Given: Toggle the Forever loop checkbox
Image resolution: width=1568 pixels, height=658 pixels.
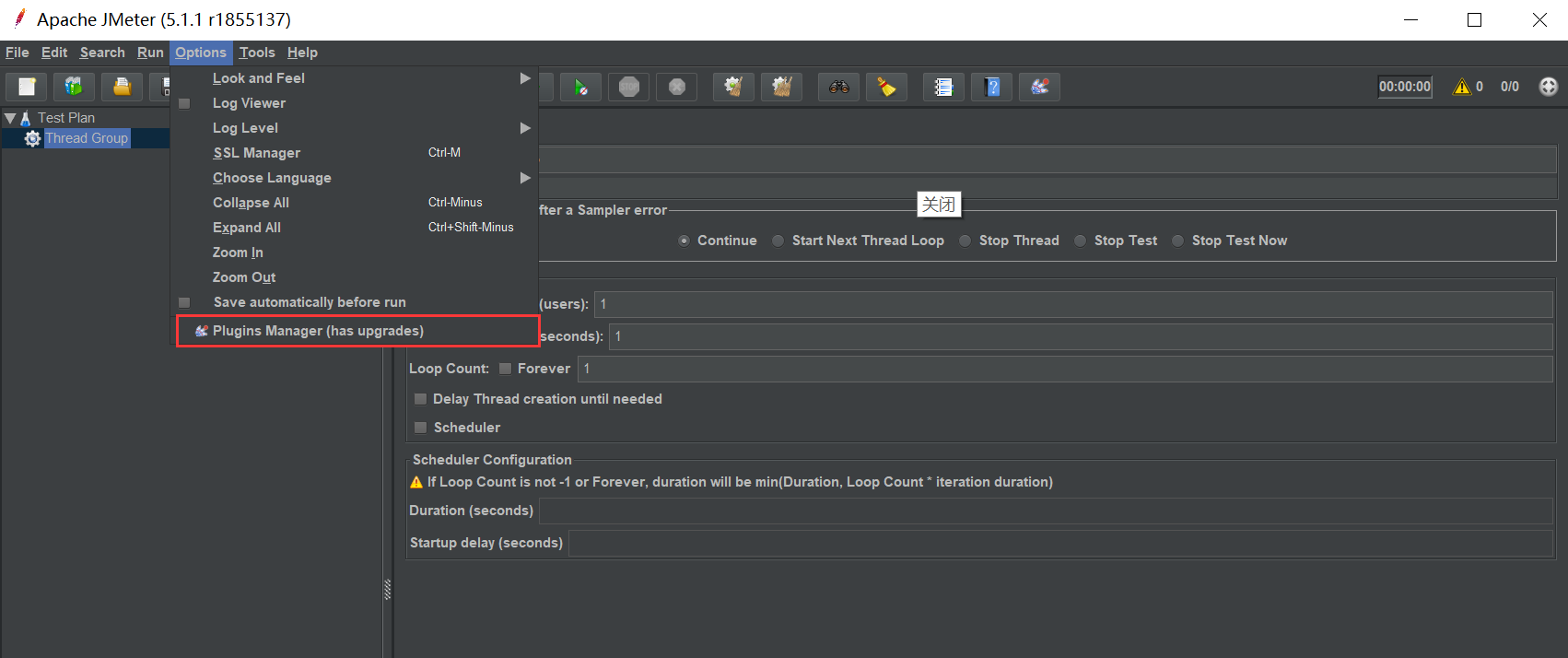Looking at the screenshot, I should [505, 369].
